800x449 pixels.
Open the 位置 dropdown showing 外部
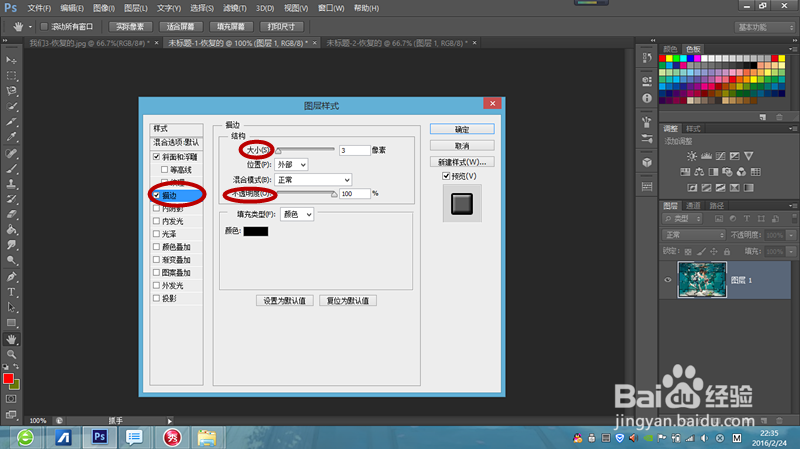coord(291,164)
